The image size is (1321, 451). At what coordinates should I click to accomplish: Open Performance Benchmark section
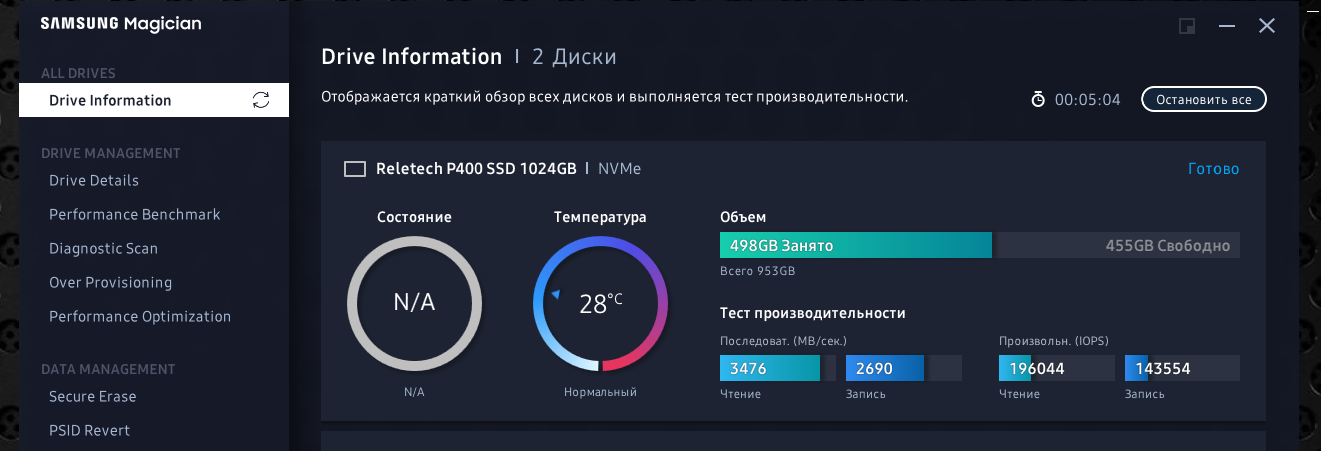135,215
